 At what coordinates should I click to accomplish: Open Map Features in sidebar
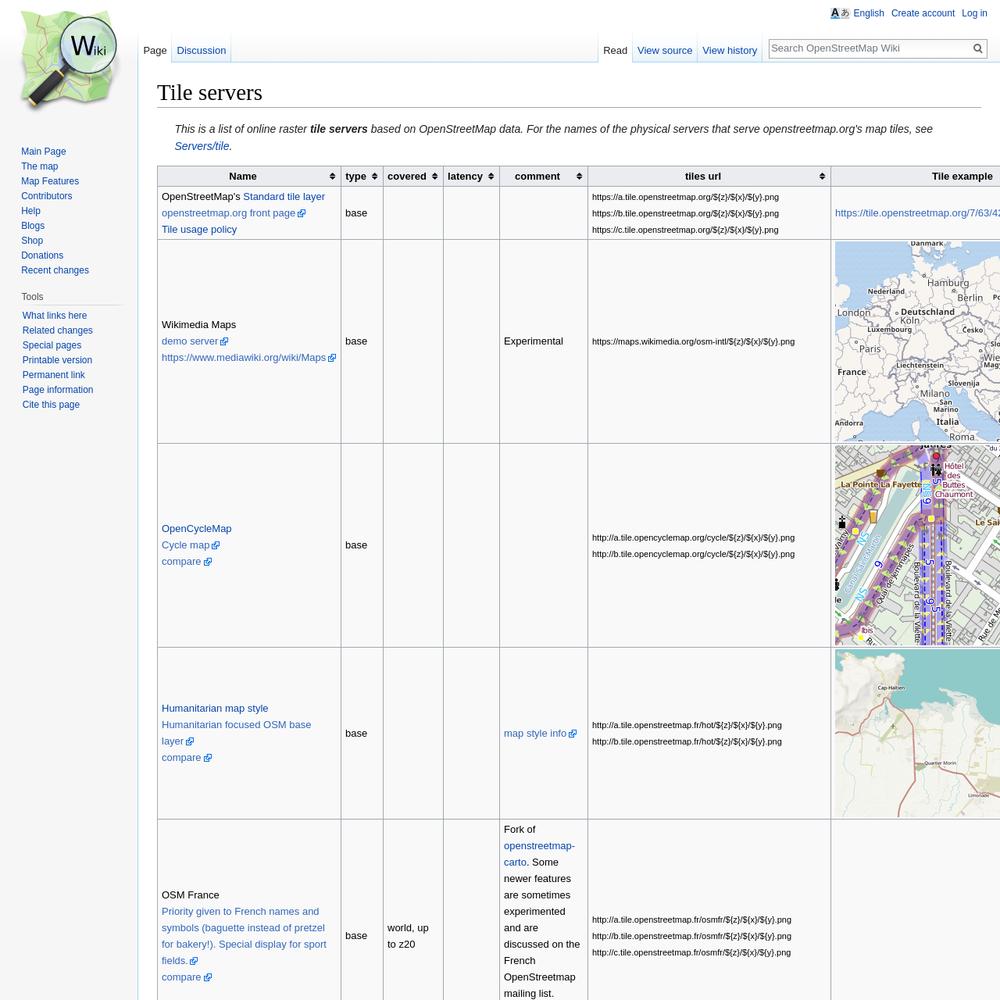(x=50, y=181)
